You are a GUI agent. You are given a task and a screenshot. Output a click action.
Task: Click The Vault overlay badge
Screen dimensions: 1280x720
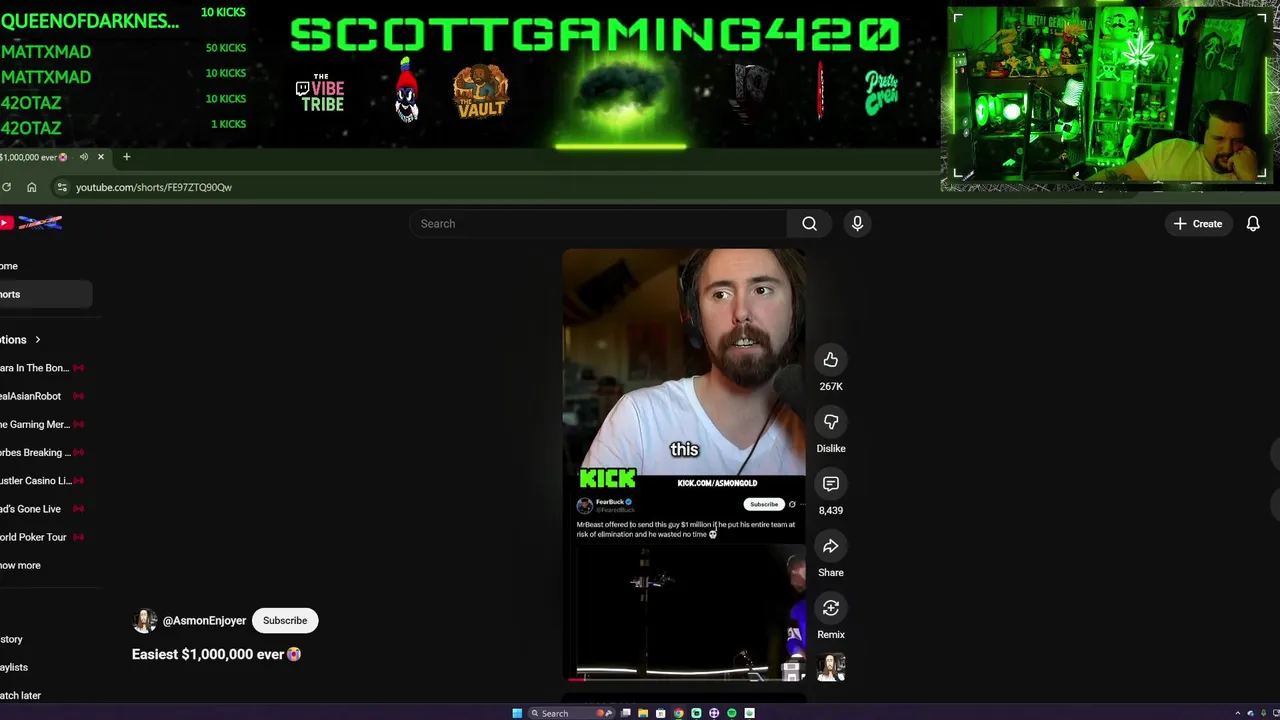point(481,92)
